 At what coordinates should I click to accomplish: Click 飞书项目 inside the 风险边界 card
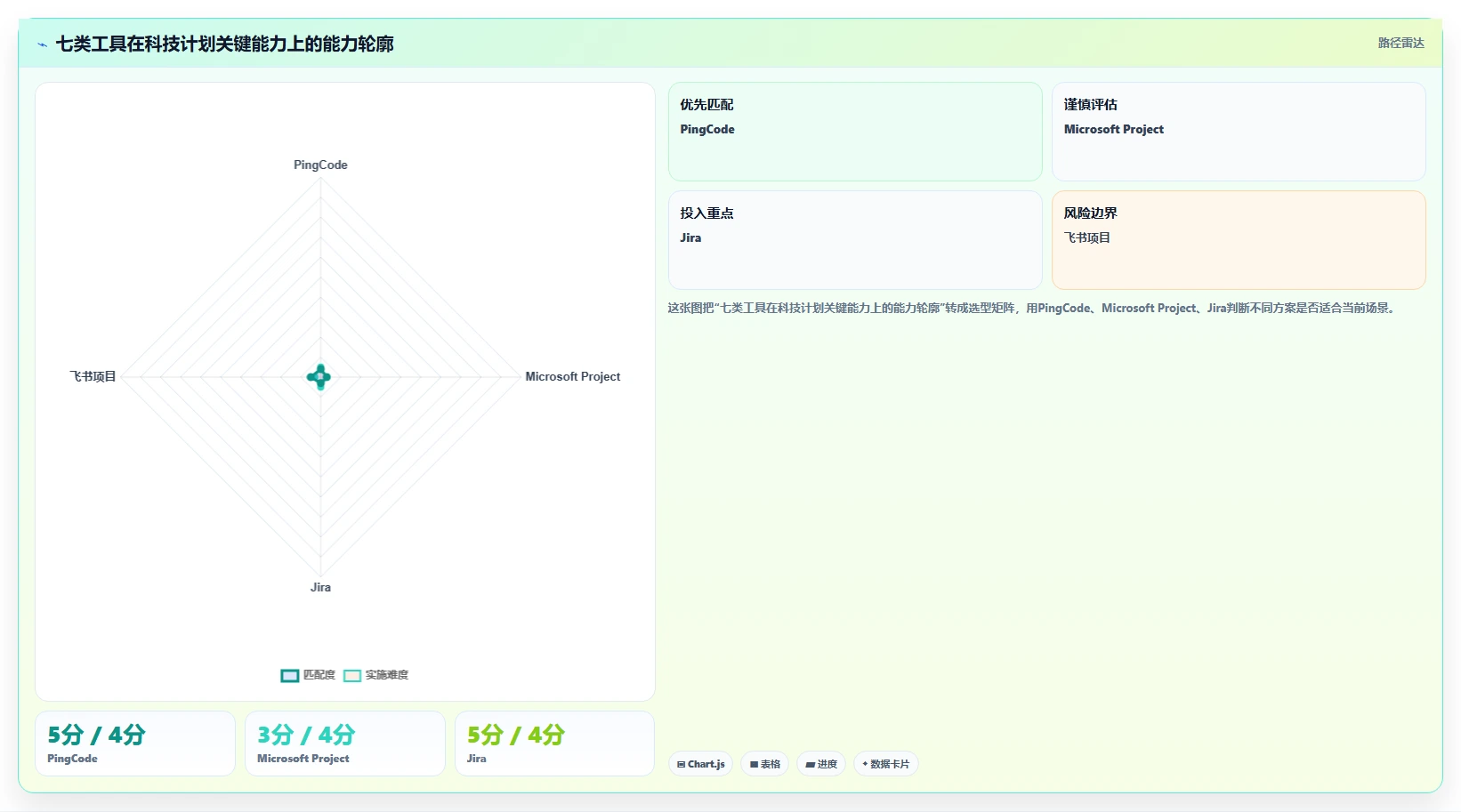tap(1086, 237)
